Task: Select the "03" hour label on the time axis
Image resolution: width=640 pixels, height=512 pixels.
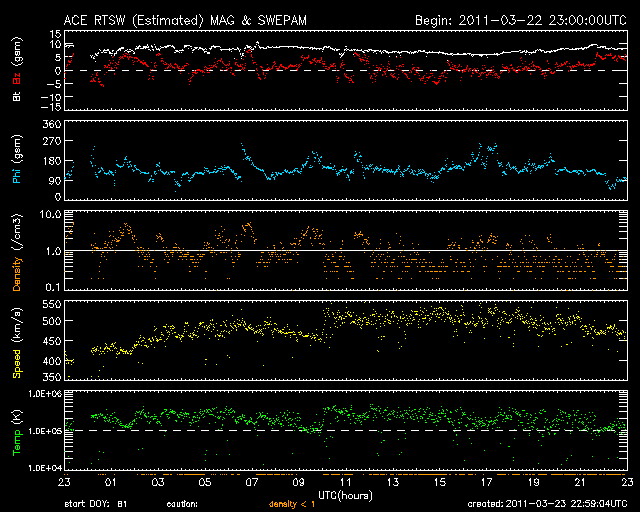Action: click(x=158, y=482)
